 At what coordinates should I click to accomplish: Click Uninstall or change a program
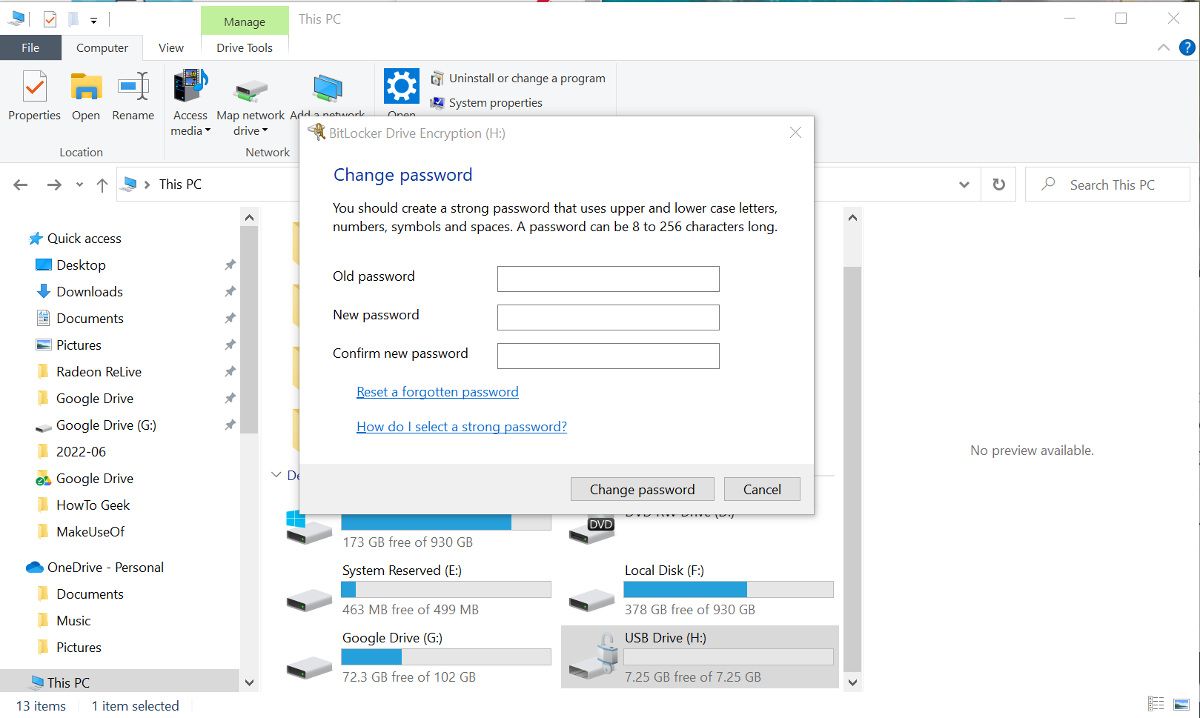(x=518, y=78)
